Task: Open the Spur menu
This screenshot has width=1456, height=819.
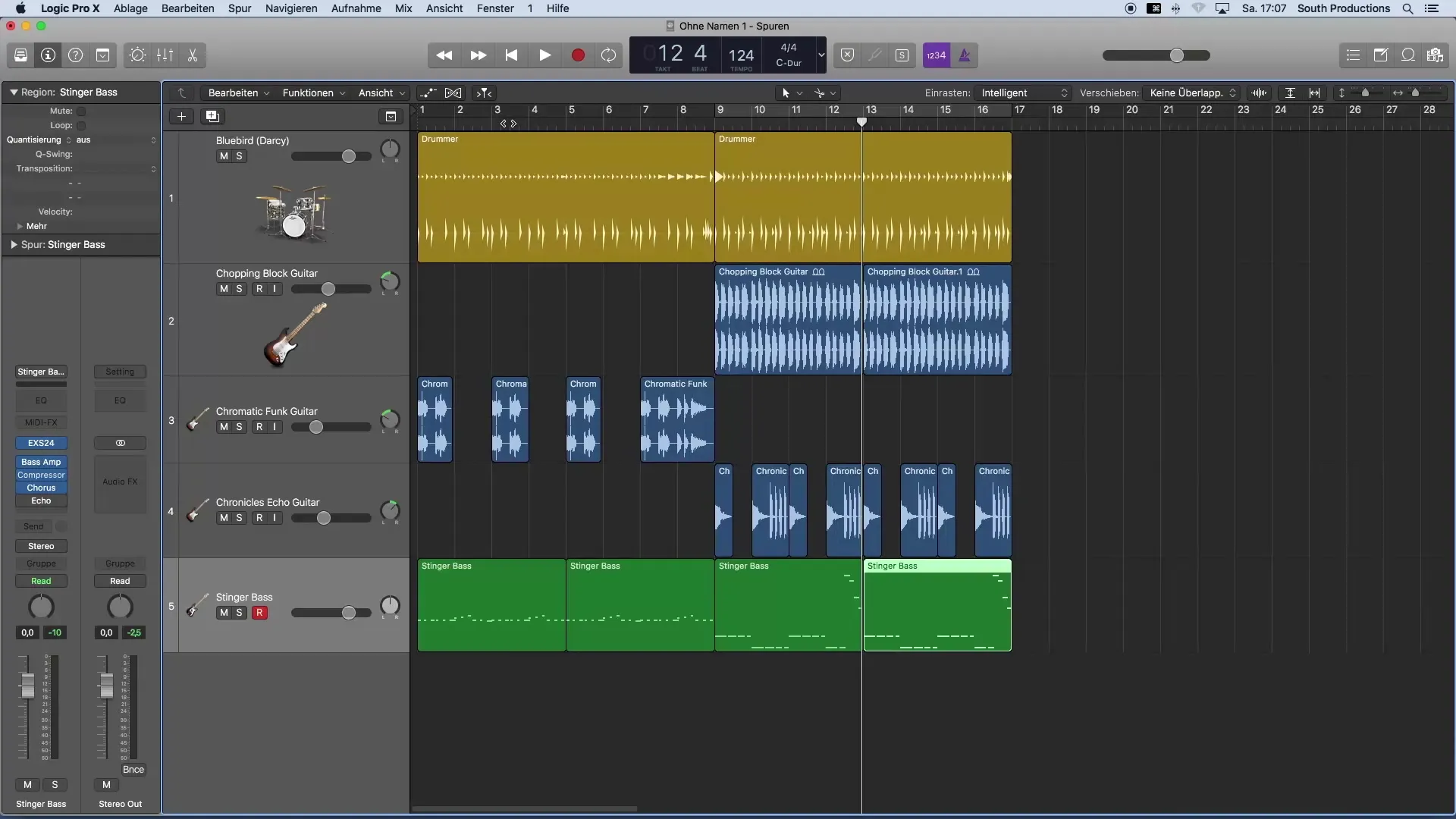Action: tap(240, 8)
